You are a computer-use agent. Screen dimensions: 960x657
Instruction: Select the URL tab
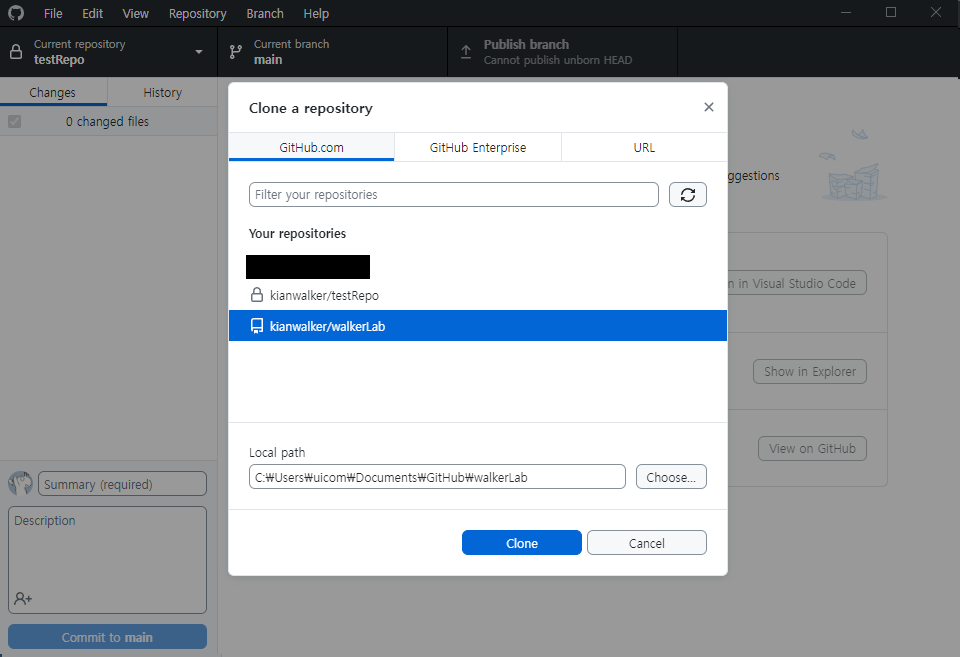tap(644, 147)
